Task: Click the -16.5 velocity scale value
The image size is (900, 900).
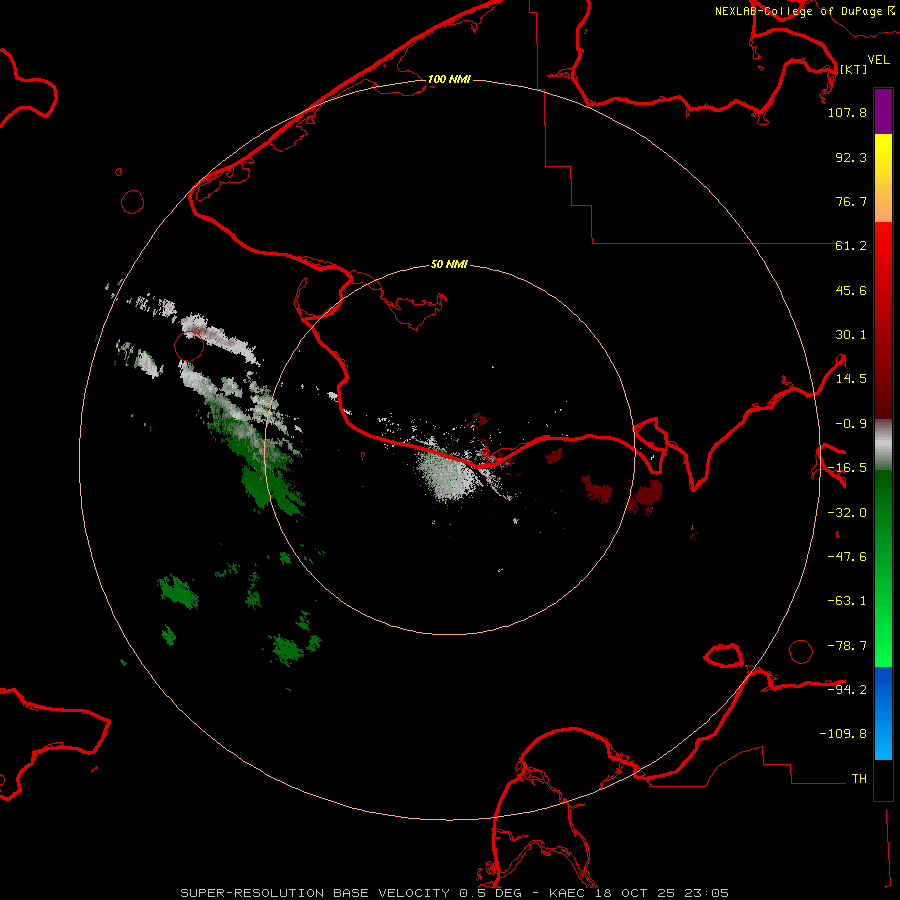Action: [x=847, y=468]
